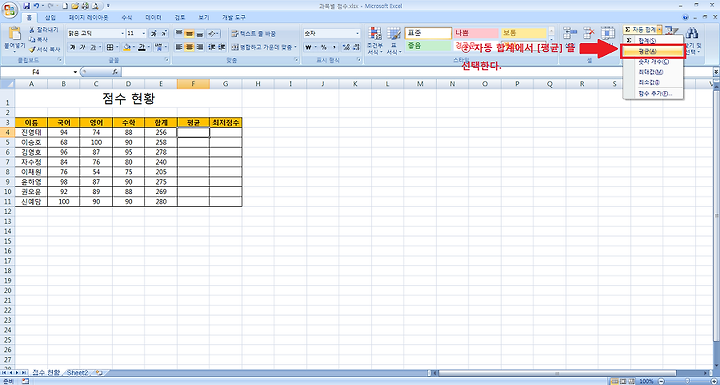
Task: Cut selection with 잘라내기
Action: (44, 29)
